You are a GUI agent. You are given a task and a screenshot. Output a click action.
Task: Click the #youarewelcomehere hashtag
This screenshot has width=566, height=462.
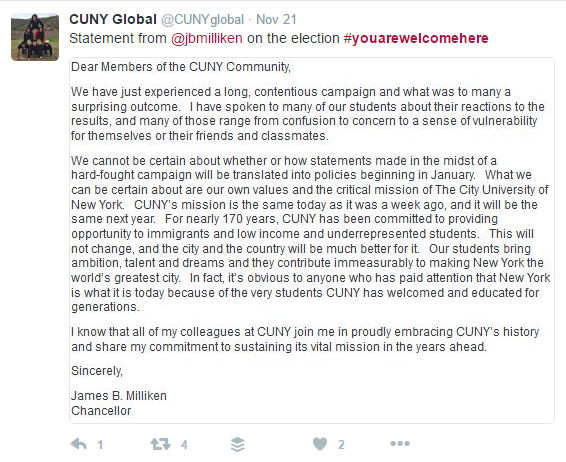point(416,38)
